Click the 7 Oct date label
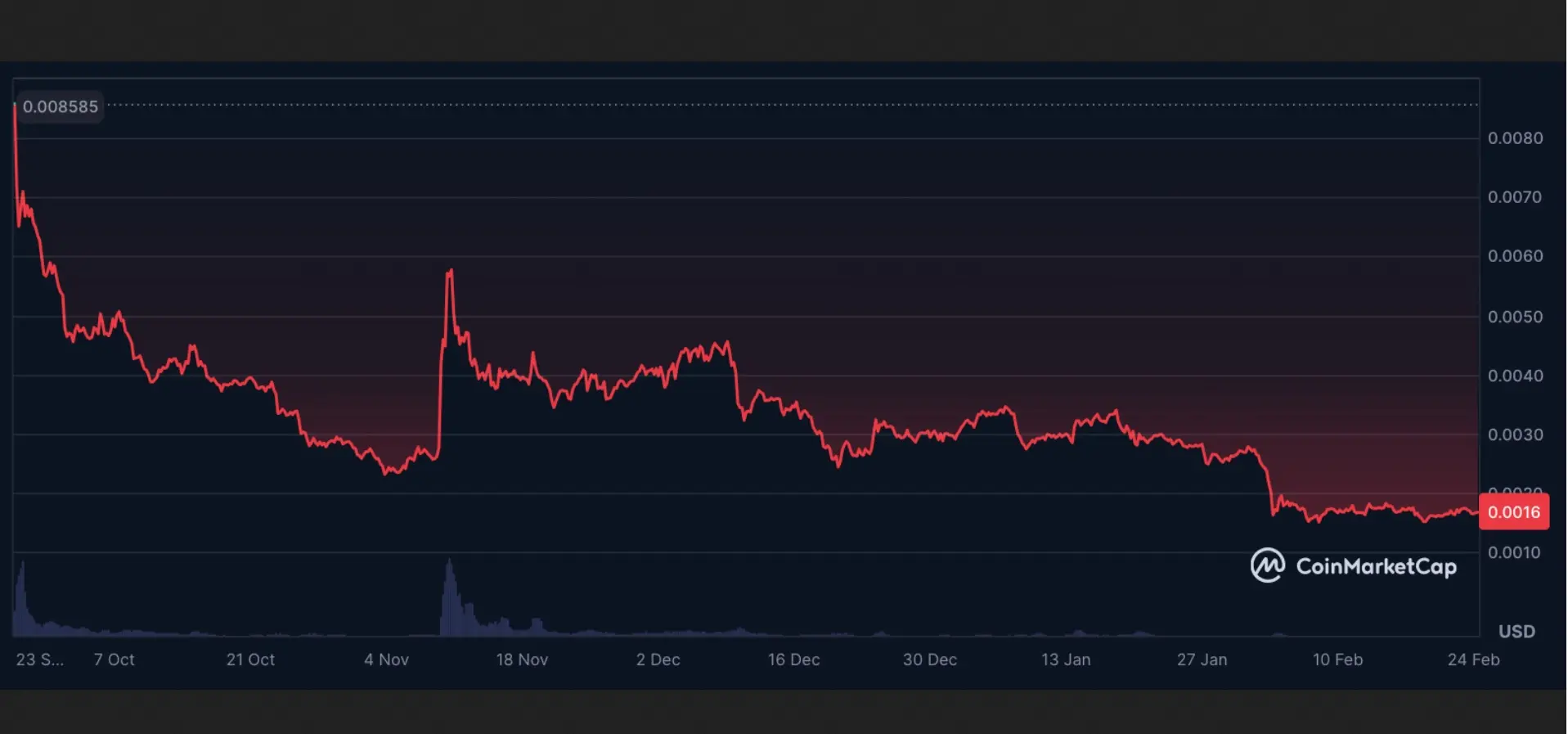The width and height of the screenshot is (1568, 734). [115, 660]
